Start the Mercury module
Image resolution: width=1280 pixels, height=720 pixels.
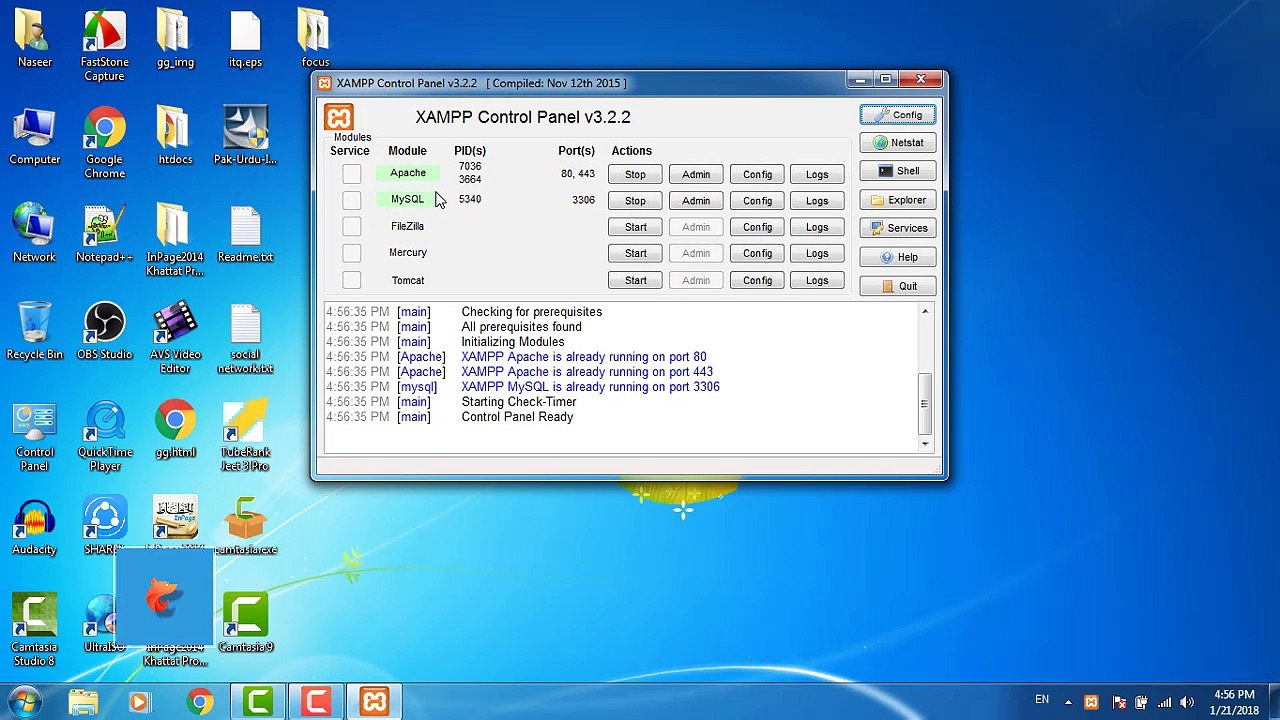(635, 253)
